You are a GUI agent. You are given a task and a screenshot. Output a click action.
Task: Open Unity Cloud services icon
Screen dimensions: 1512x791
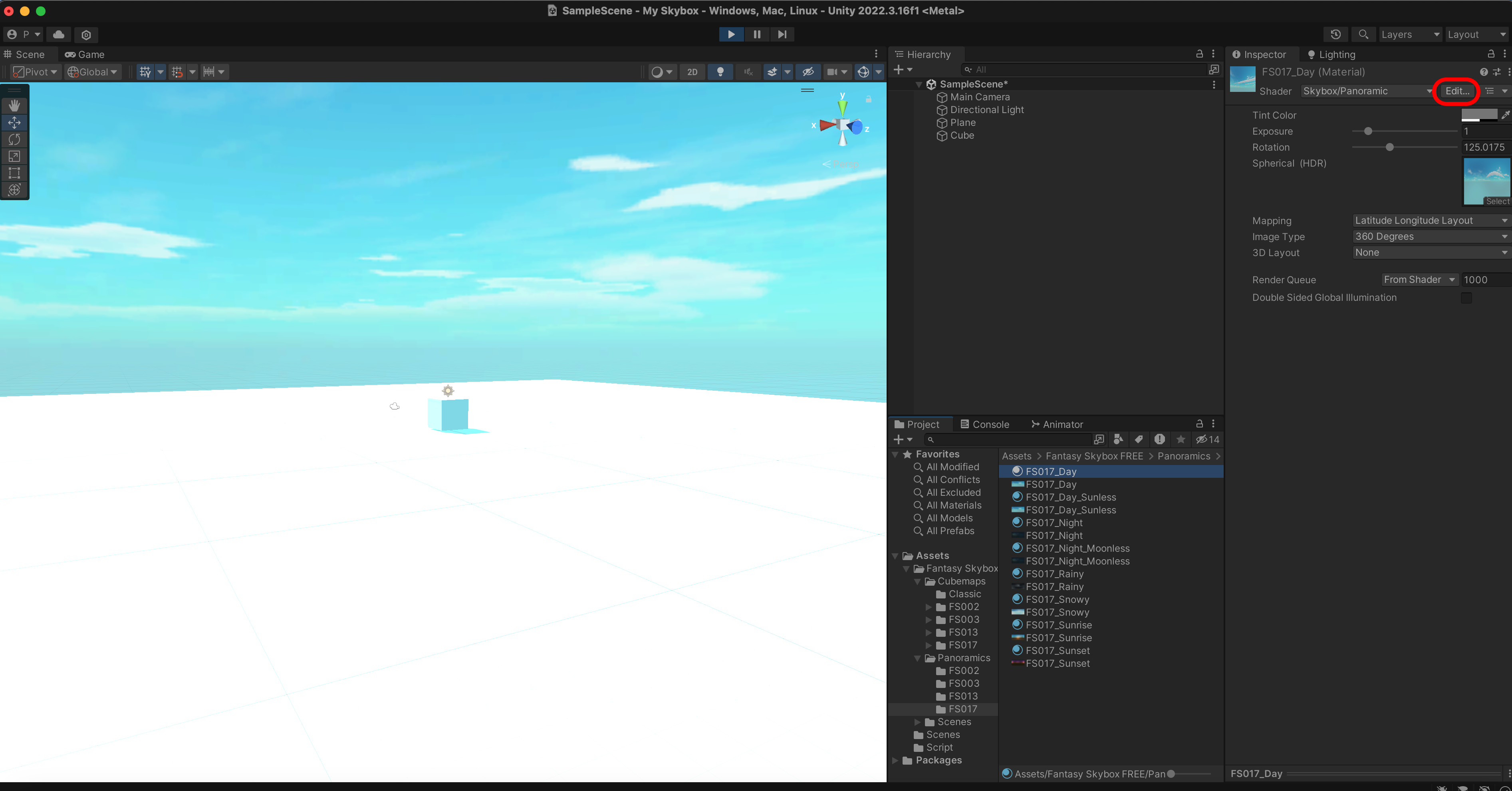point(59,35)
